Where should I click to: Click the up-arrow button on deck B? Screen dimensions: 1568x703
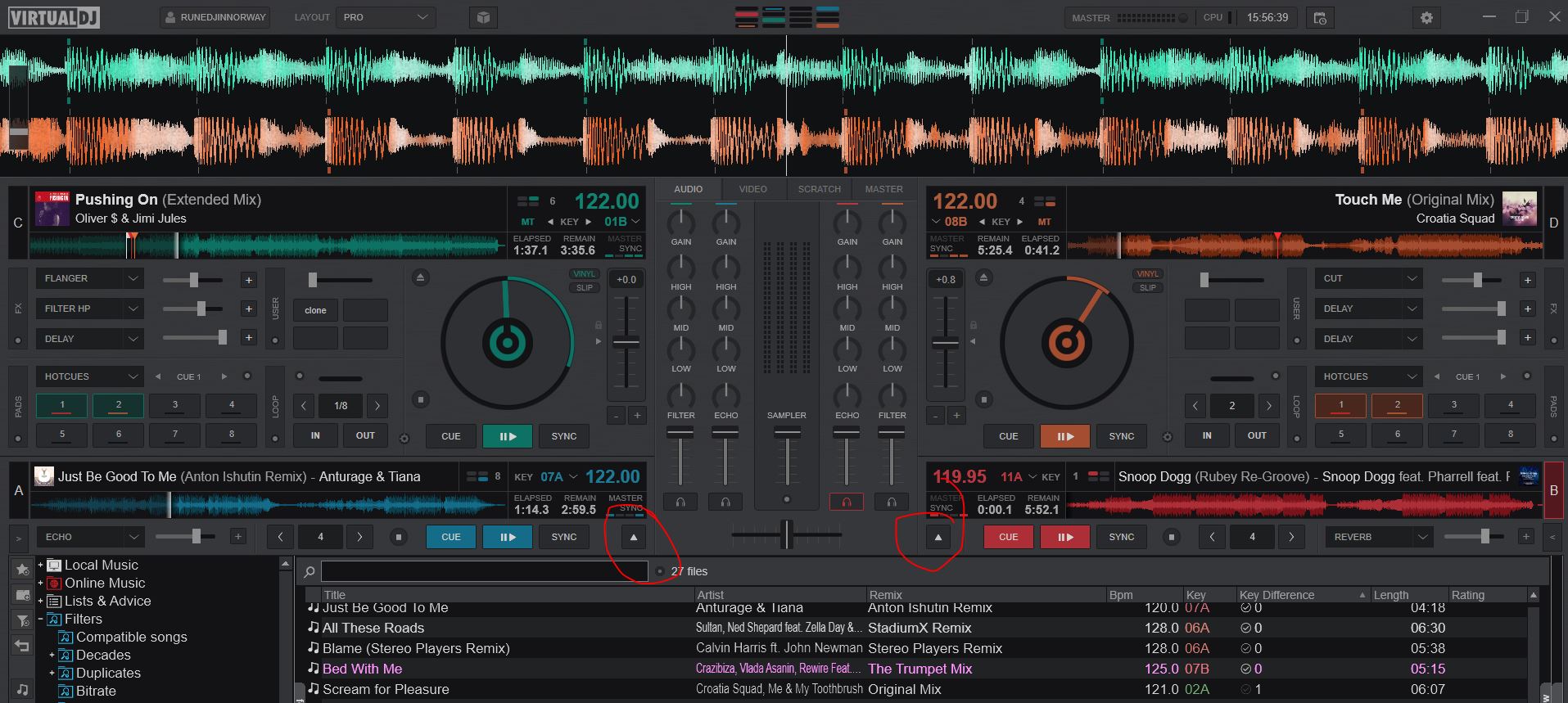tap(938, 537)
